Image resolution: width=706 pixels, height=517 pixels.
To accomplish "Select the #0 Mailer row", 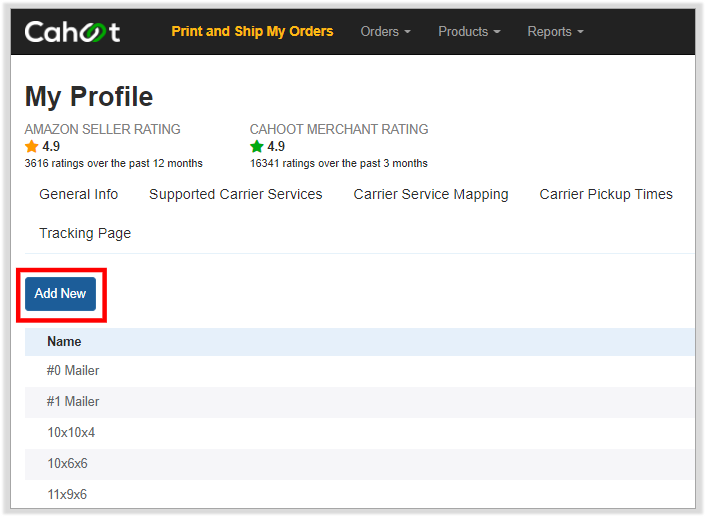I will pos(360,371).
